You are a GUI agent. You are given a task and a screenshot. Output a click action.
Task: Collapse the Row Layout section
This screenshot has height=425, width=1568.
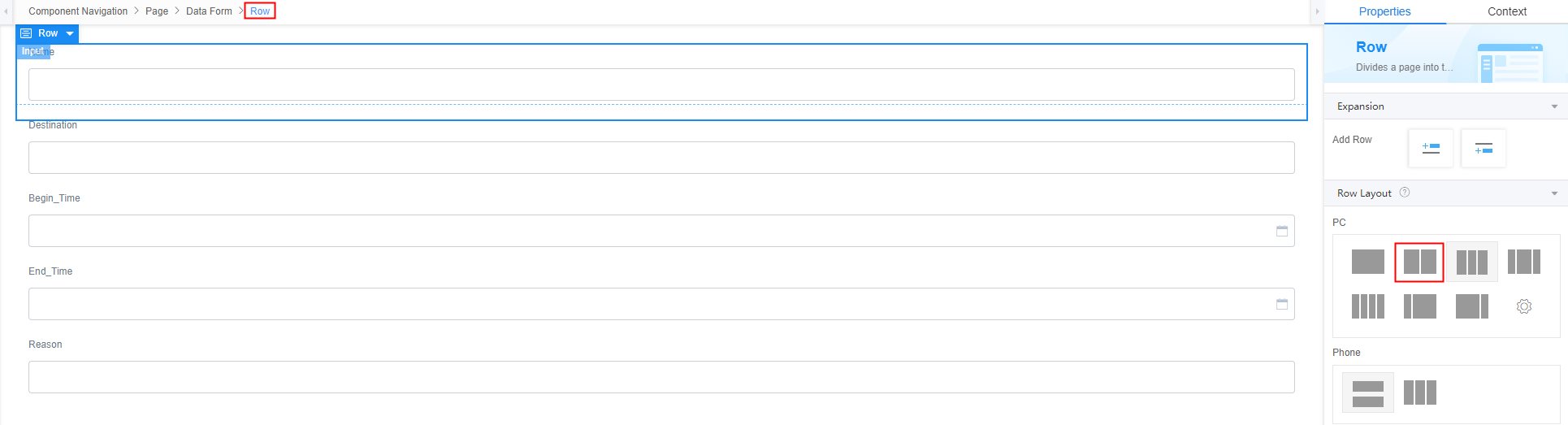[x=1554, y=193]
